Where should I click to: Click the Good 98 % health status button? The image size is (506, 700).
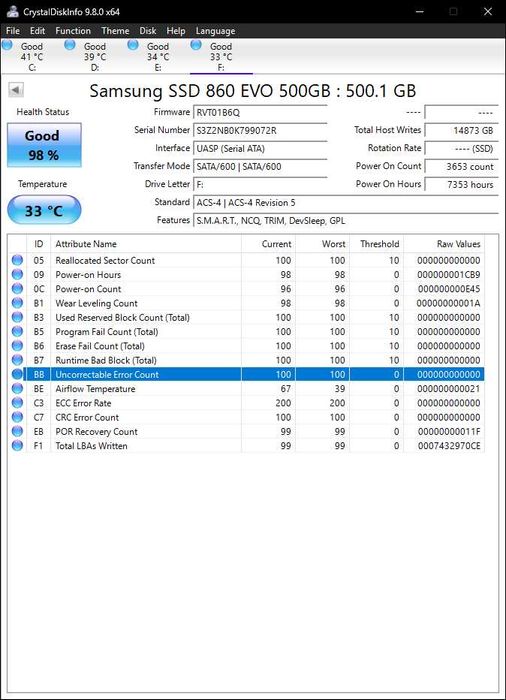click(x=44, y=145)
